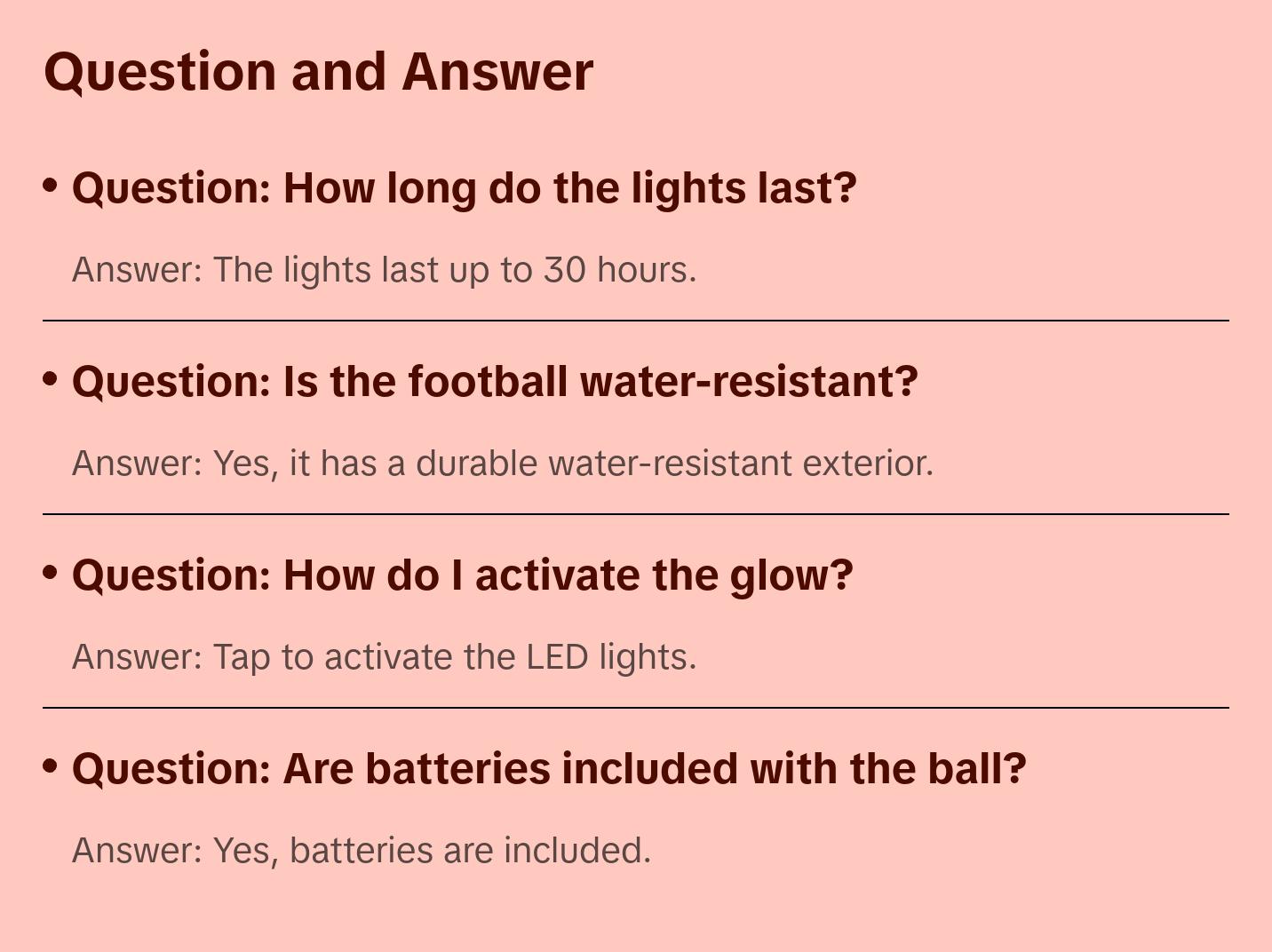Select the bullet next to the activate glow question
1272x952 pixels.
point(51,573)
